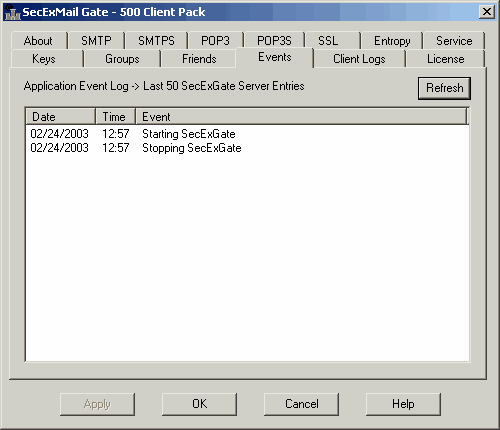The height and width of the screenshot is (430, 500).
Task: Close the SecExMail Gate dialog
Action: click(x=487, y=12)
